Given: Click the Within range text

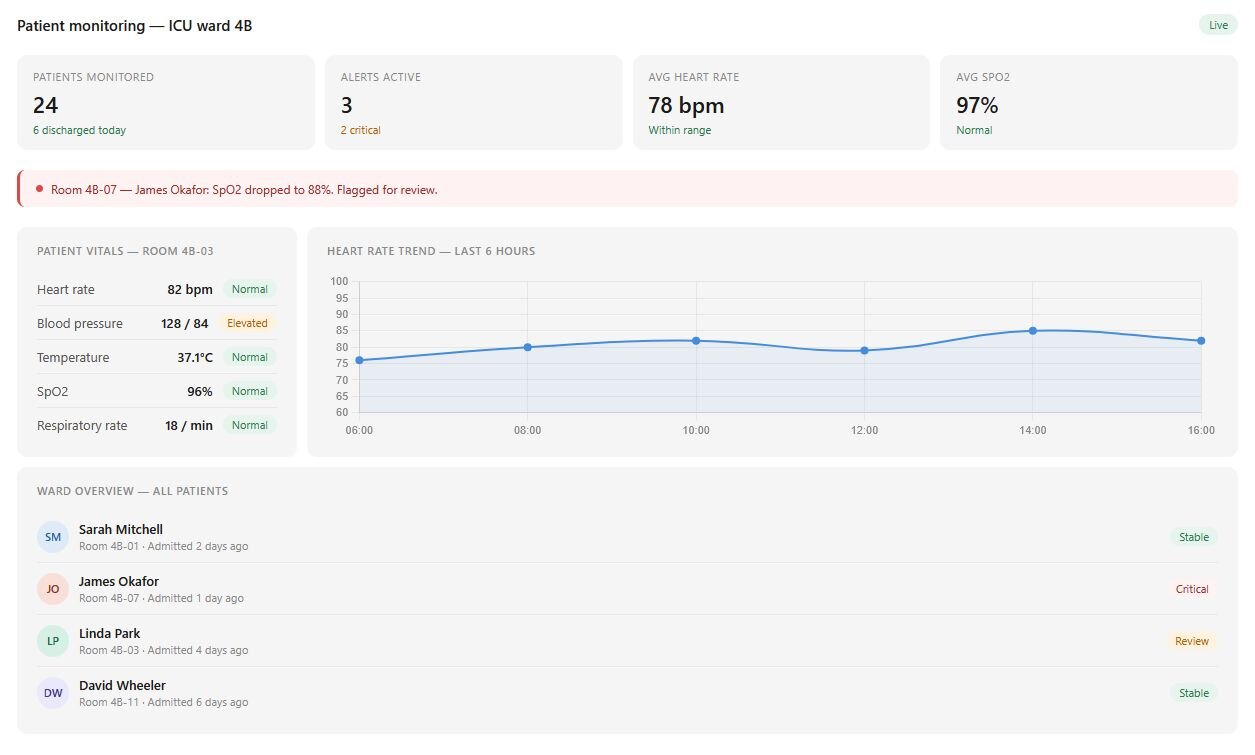Looking at the screenshot, I should [680, 130].
